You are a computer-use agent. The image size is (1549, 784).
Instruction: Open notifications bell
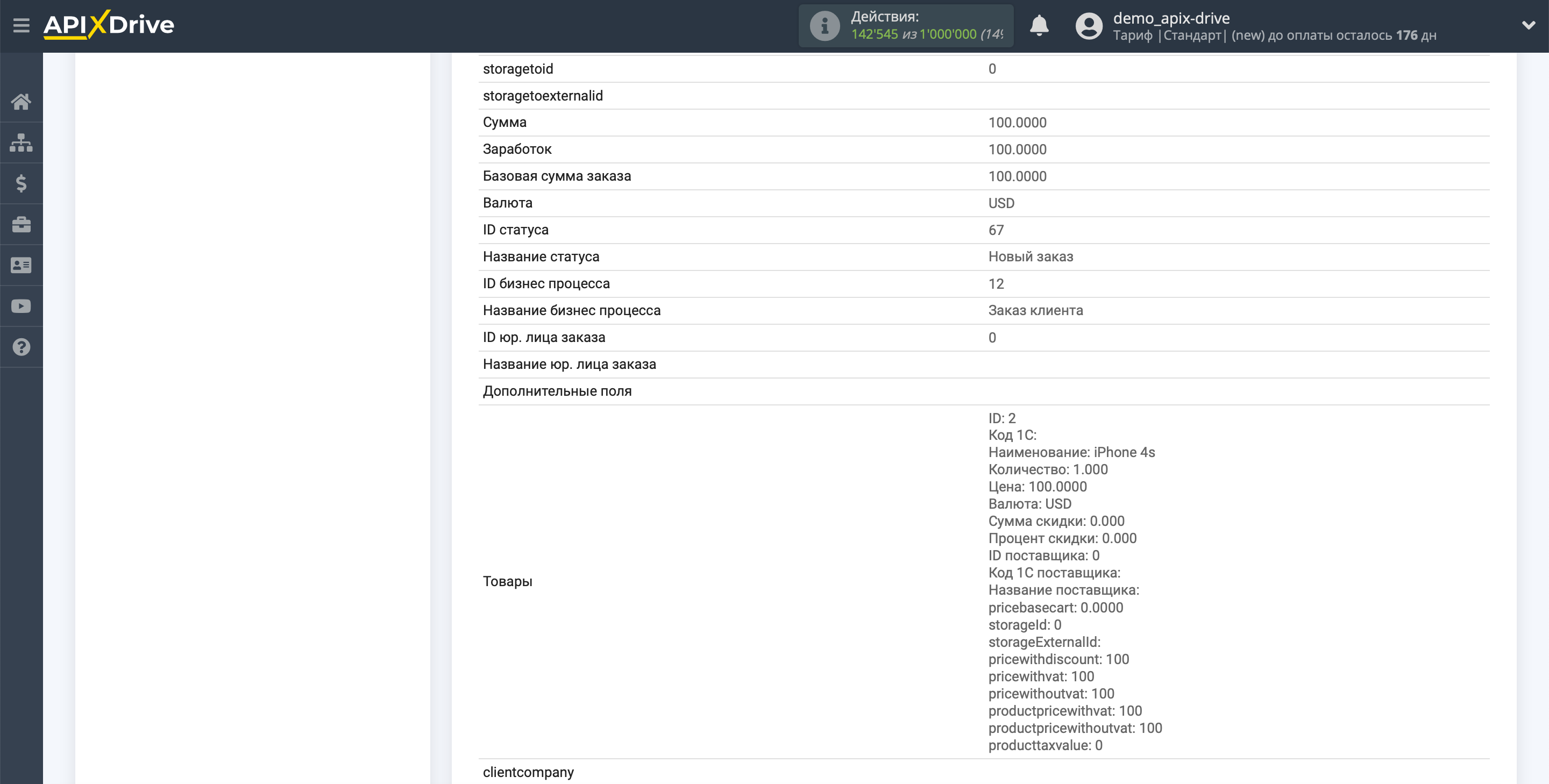pyautogui.click(x=1039, y=25)
